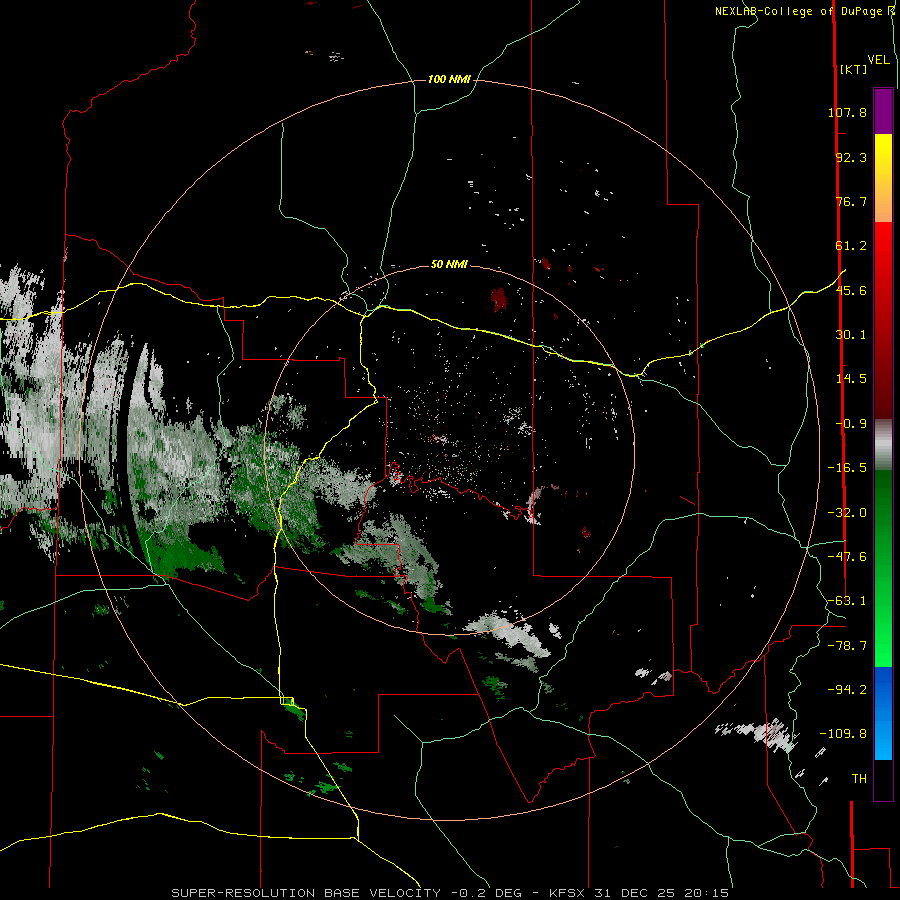
Task: Select the -94.2 legend value
Action: click(847, 689)
